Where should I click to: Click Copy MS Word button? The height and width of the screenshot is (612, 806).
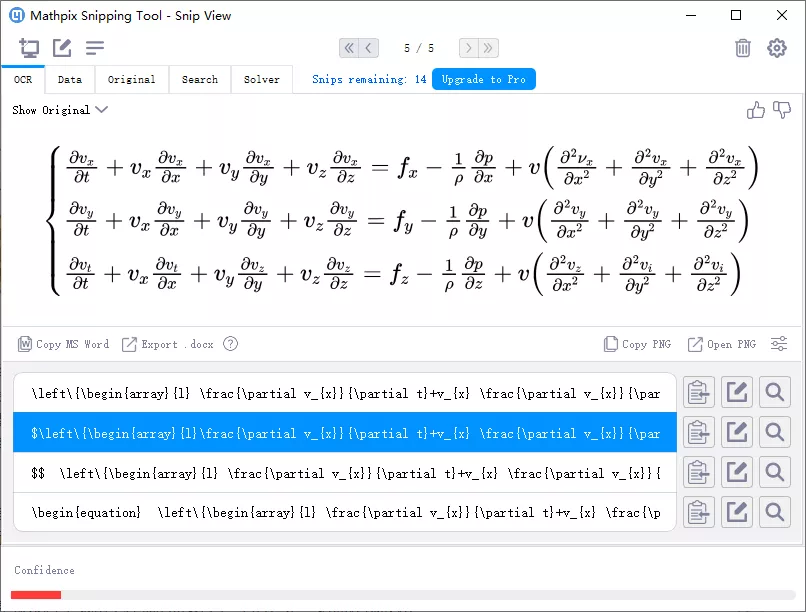(x=63, y=344)
